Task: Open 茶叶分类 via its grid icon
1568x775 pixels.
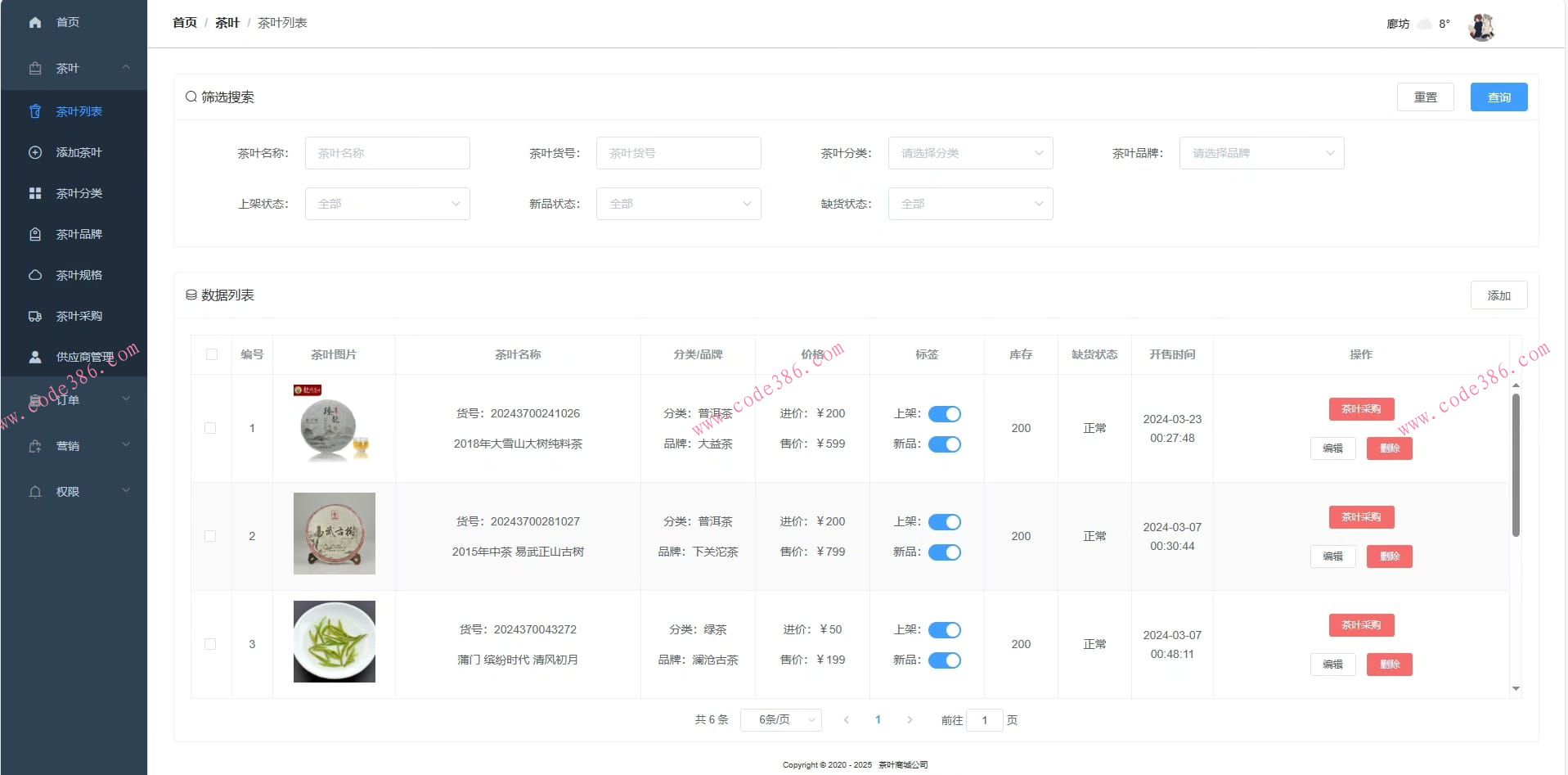Action: tap(35, 193)
